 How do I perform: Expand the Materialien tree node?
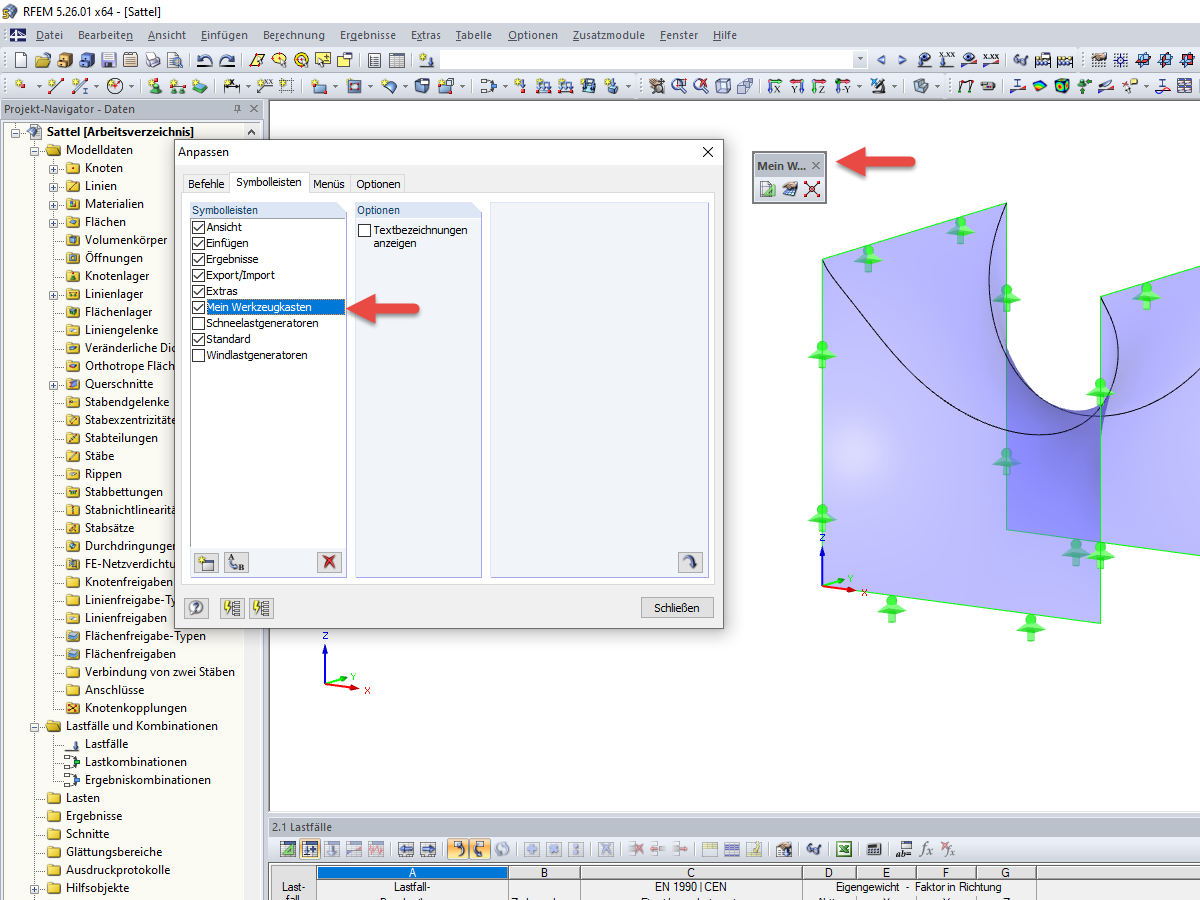53,204
